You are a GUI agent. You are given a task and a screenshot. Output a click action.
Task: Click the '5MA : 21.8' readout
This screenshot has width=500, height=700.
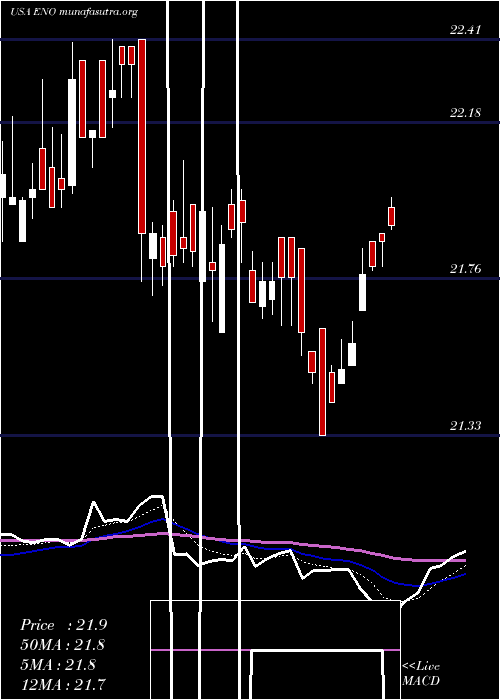pyautogui.click(x=58, y=665)
